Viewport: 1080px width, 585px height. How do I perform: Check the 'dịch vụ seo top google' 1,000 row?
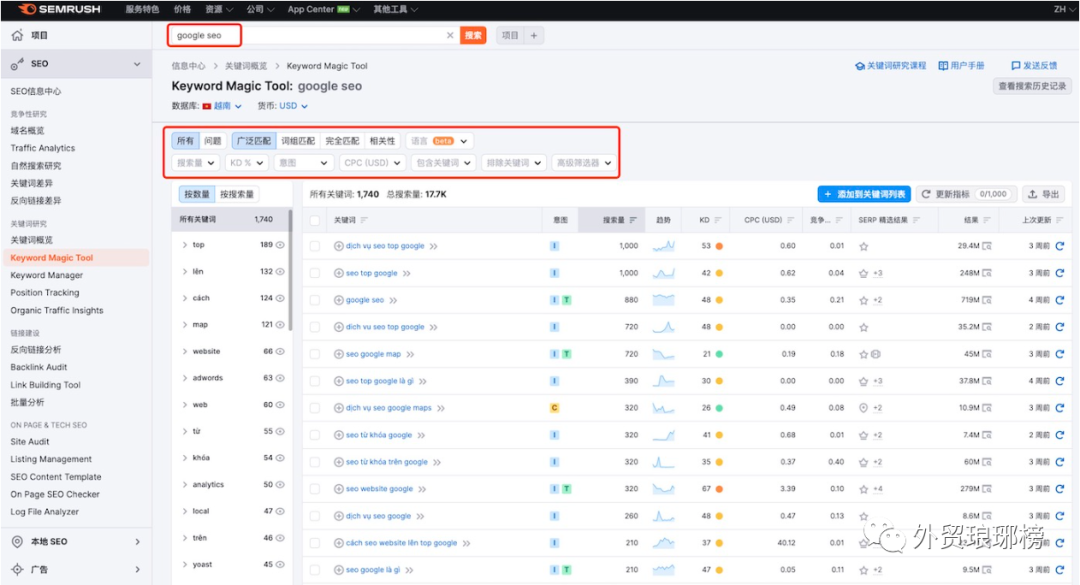click(315, 246)
